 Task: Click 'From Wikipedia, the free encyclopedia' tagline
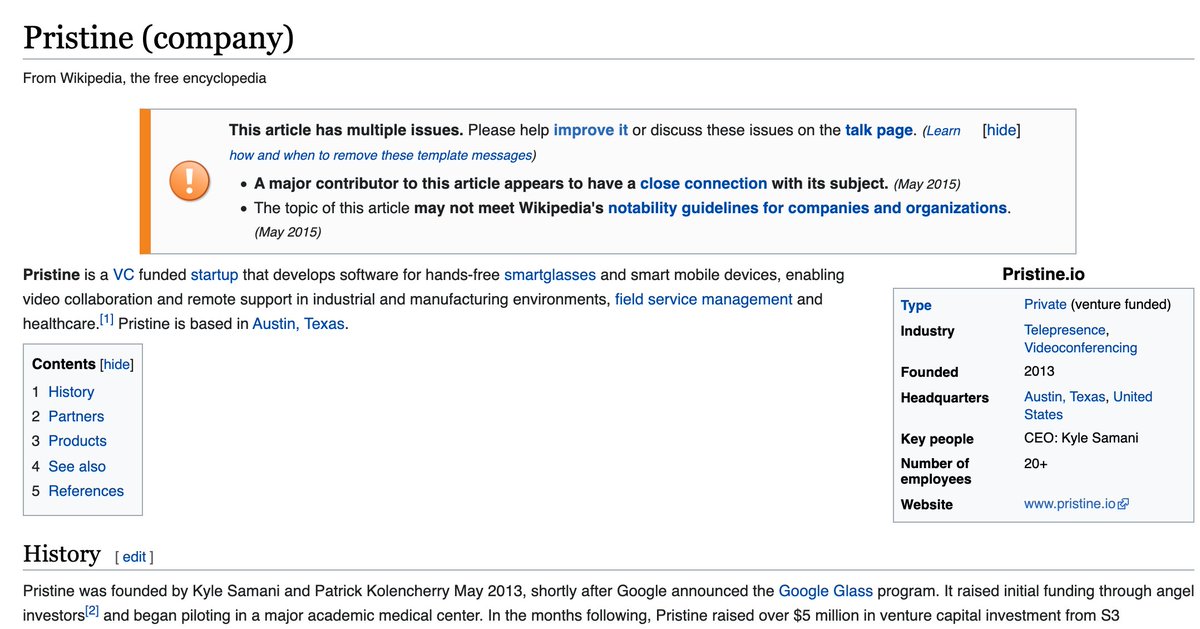click(x=144, y=77)
